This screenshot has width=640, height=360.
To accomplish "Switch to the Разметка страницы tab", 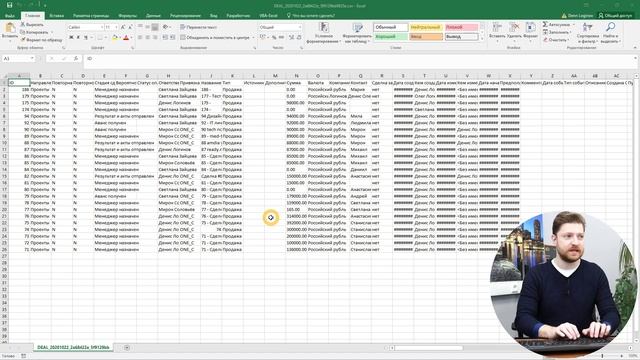I will [x=91, y=16].
